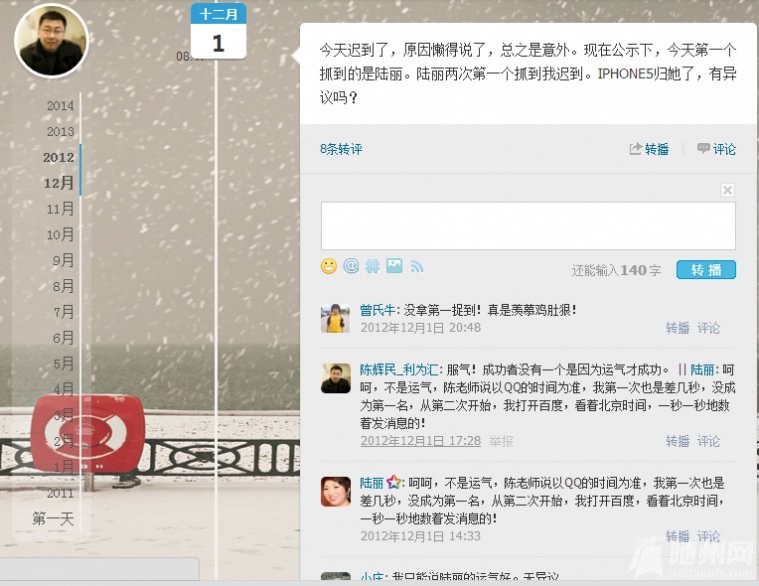Open the profile avatar at top left
759x586 pixels.
(51, 41)
